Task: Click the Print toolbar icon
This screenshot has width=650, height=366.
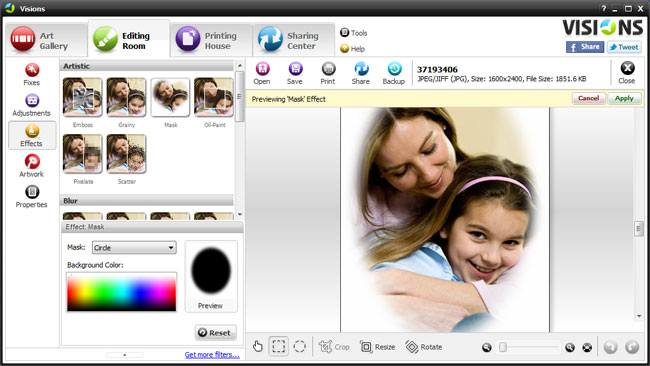Action: coord(328,73)
